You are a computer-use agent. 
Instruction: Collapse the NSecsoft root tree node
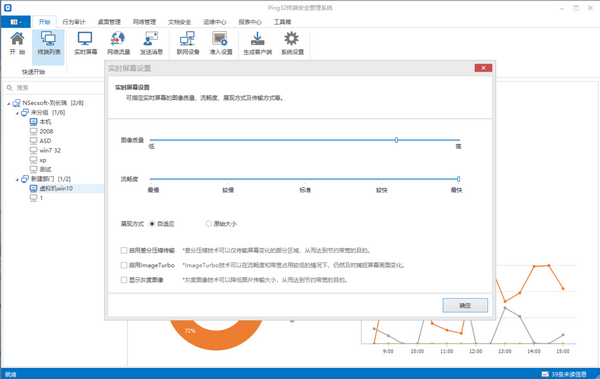coord(8,103)
